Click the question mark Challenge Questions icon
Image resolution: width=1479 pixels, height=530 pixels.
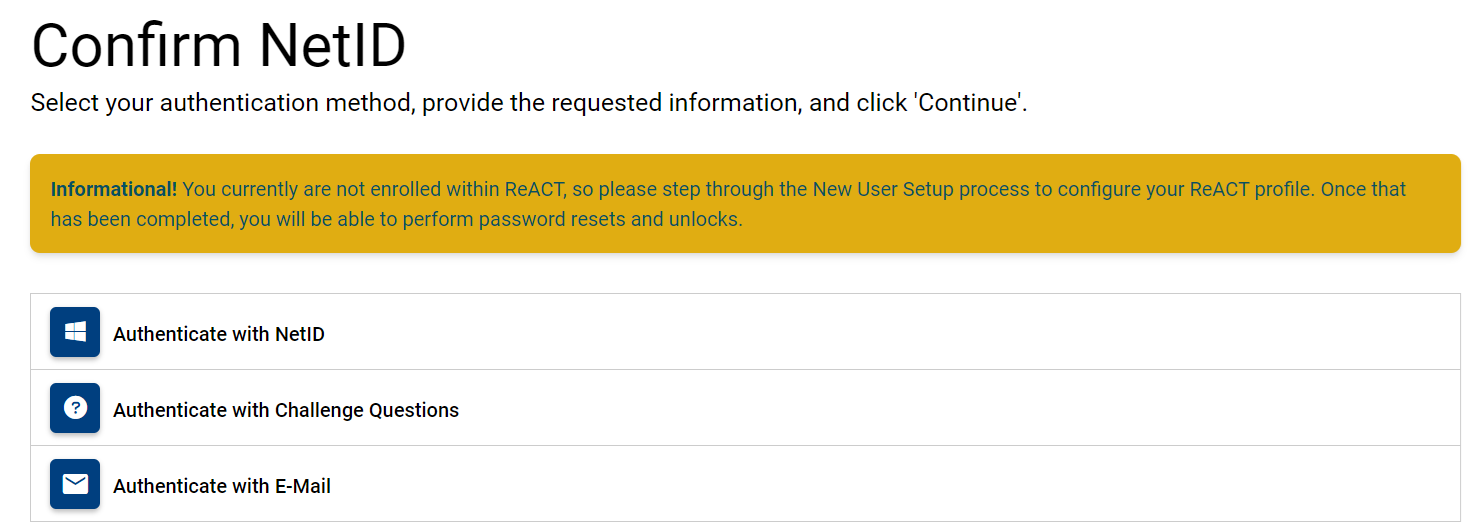75,408
